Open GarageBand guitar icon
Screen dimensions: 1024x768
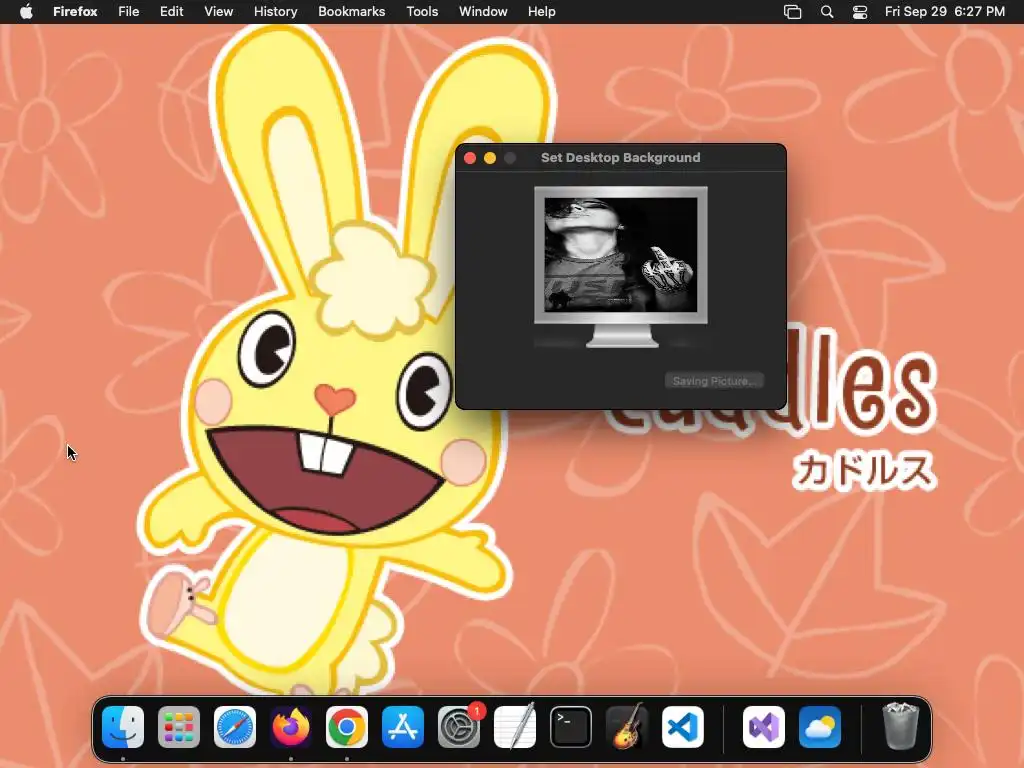click(627, 727)
